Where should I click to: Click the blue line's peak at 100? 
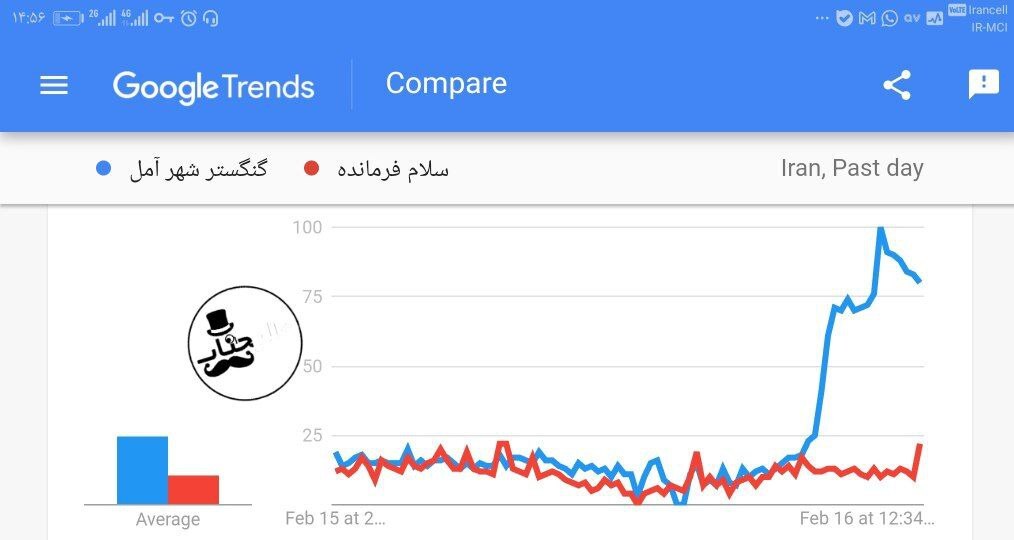(880, 229)
